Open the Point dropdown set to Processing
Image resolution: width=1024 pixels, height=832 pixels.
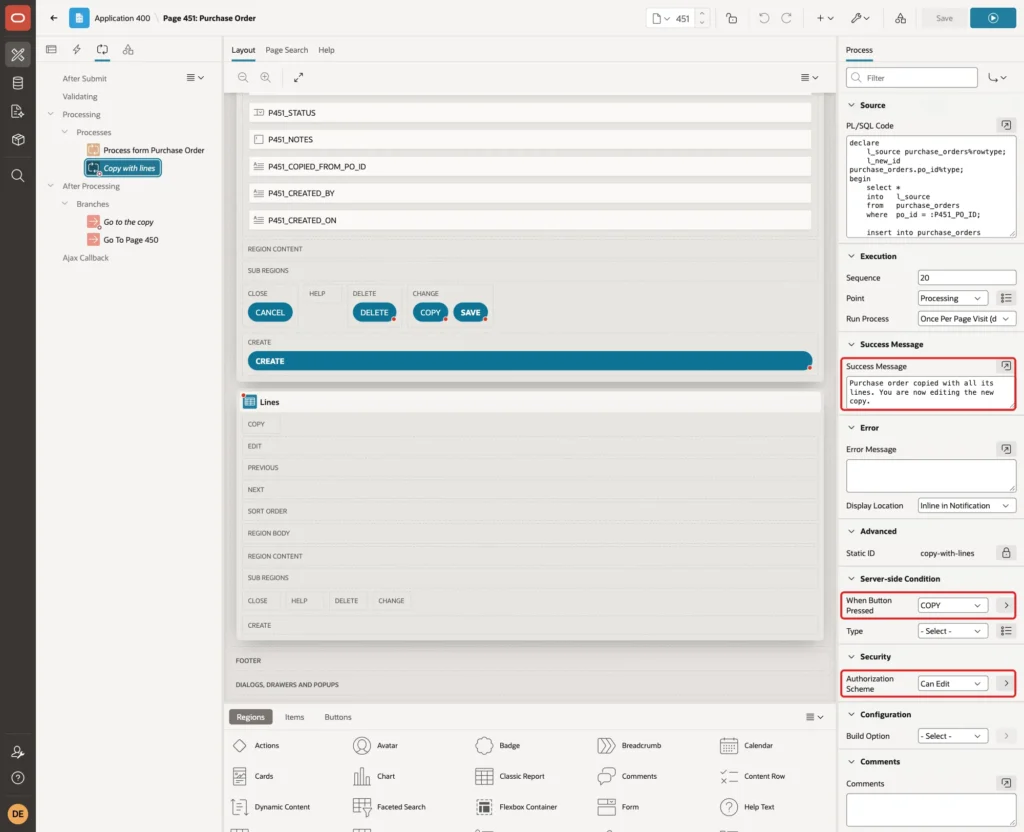coord(952,298)
